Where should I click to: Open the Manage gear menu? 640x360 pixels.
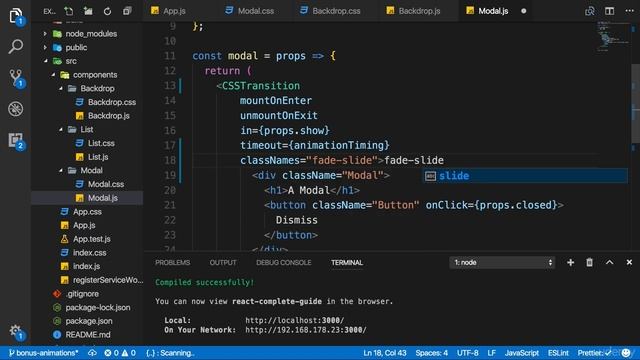[16, 331]
